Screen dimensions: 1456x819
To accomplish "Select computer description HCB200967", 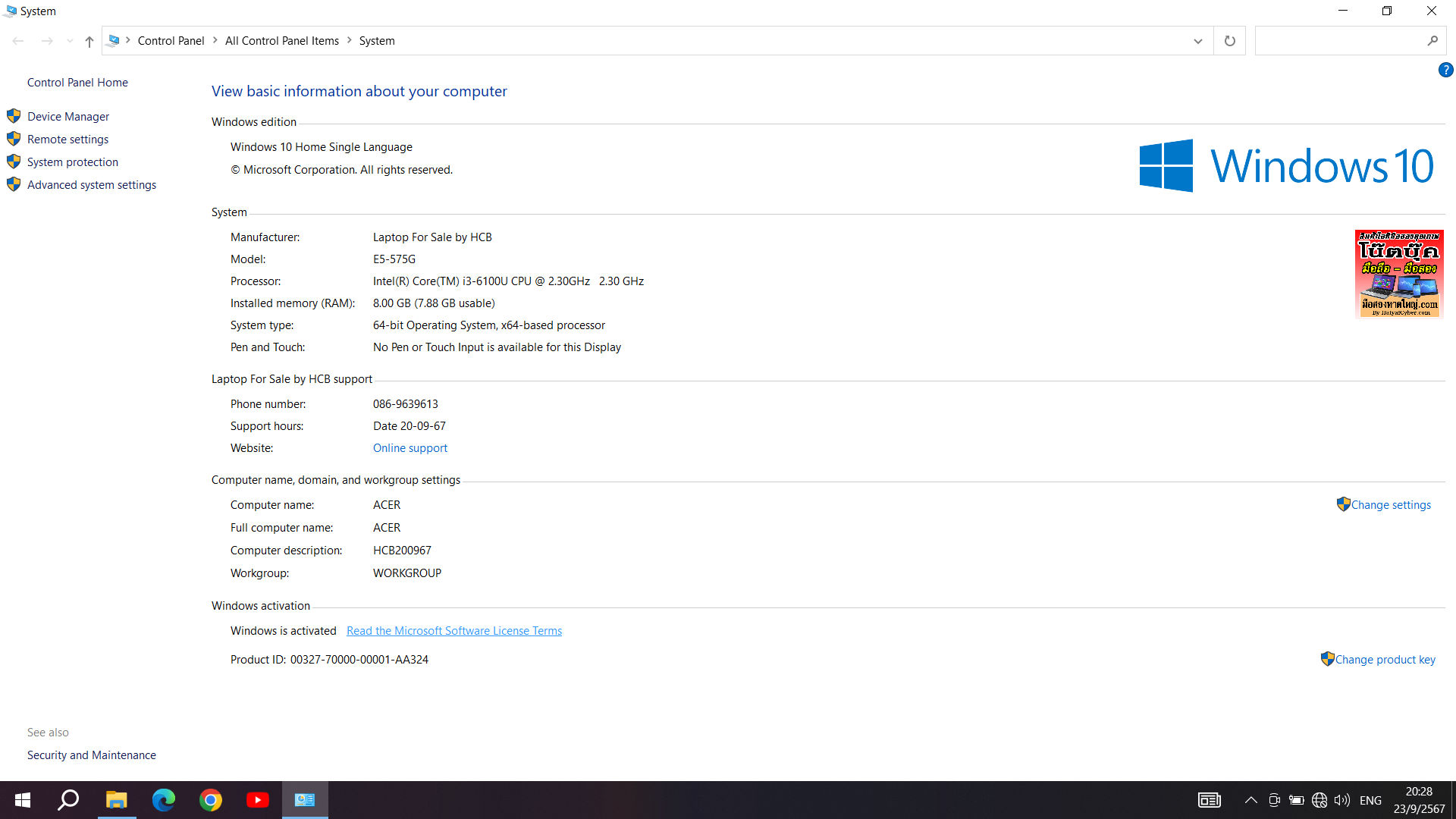I will pyautogui.click(x=402, y=550).
